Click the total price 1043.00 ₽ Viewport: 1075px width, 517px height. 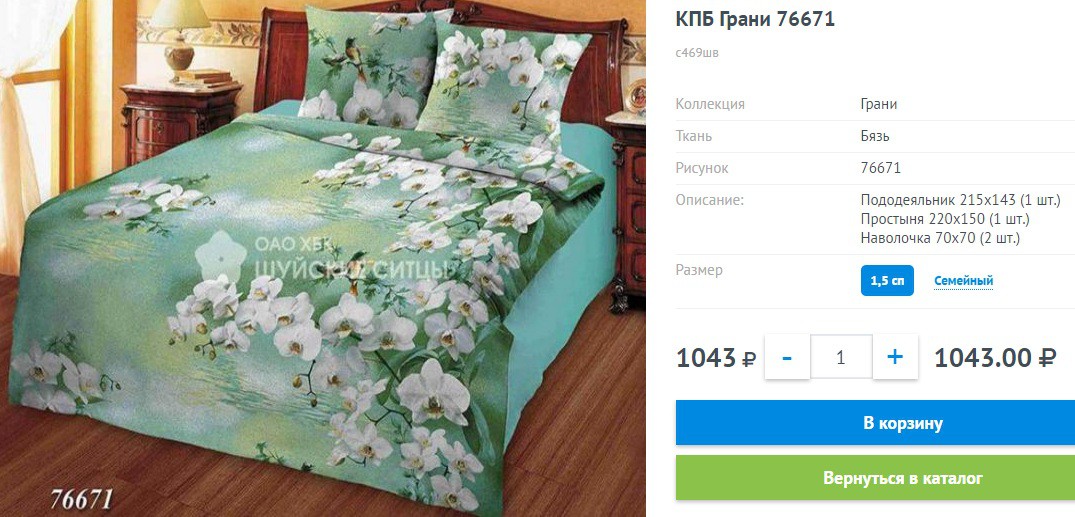(x=995, y=357)
